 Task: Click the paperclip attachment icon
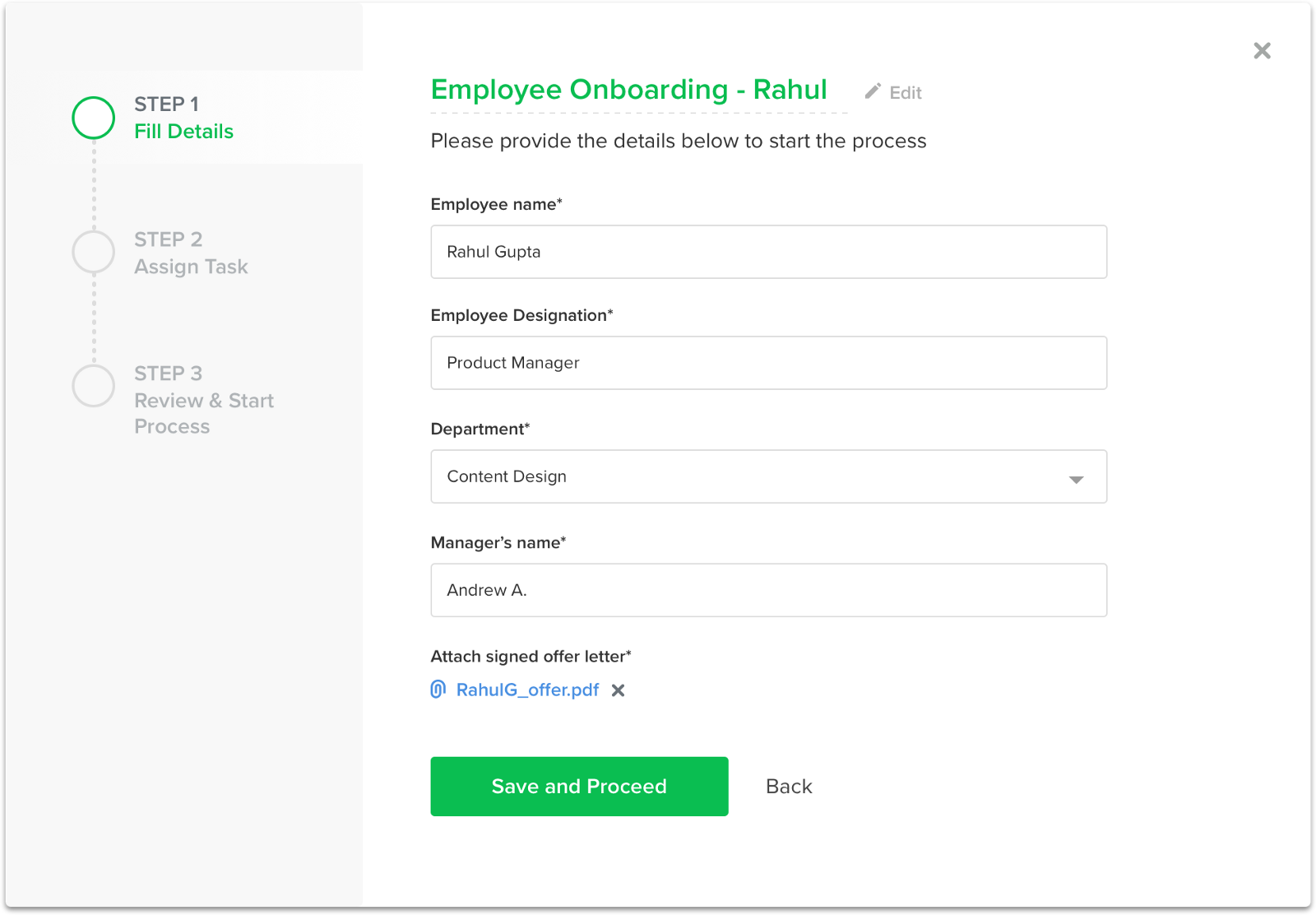(438, 690)
